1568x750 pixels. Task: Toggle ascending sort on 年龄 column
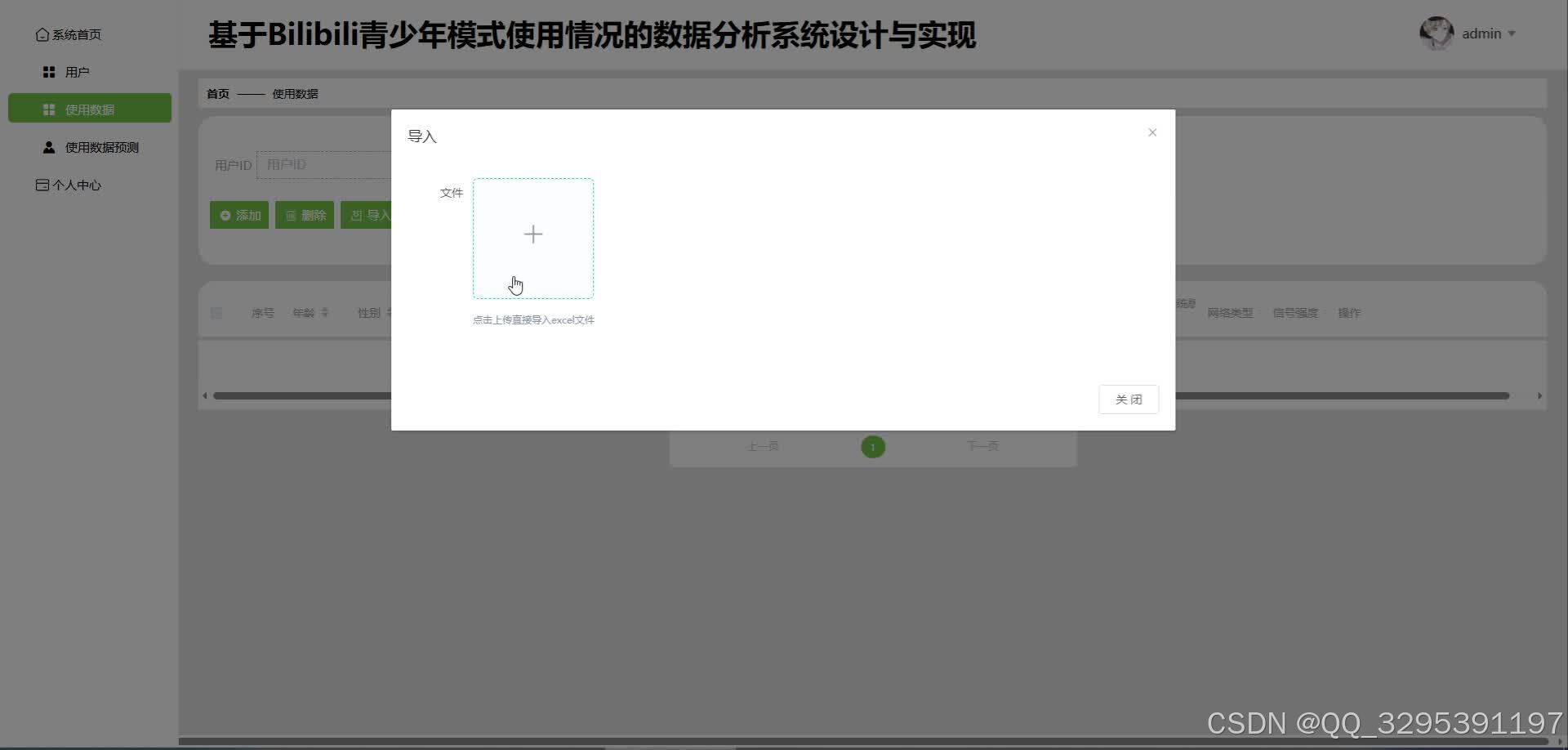(x=326, y=312)
